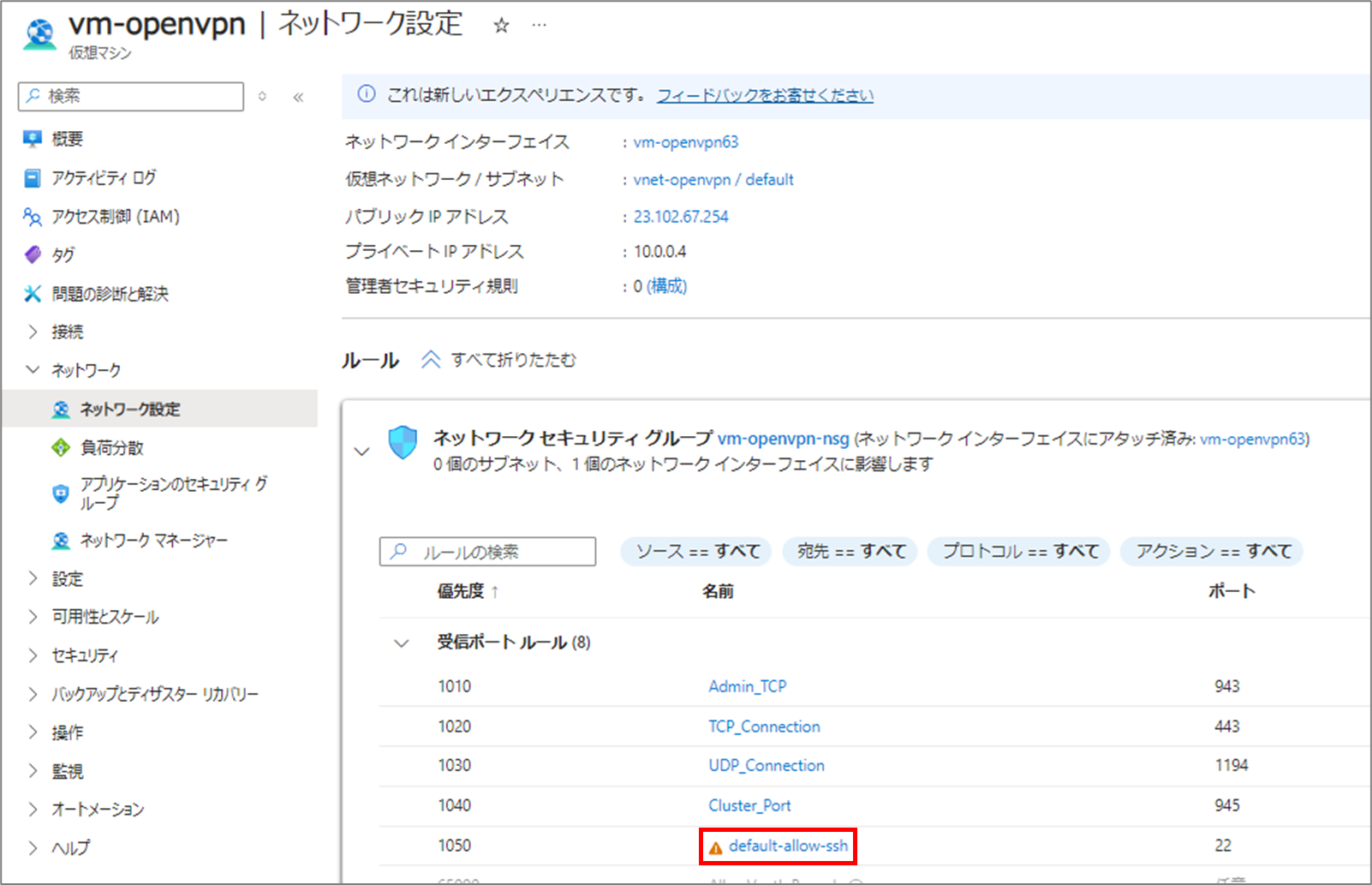Click the 宛先 == すべて filter
Viewport: 1372px width, 885px height.
click(x=850, y=552)
